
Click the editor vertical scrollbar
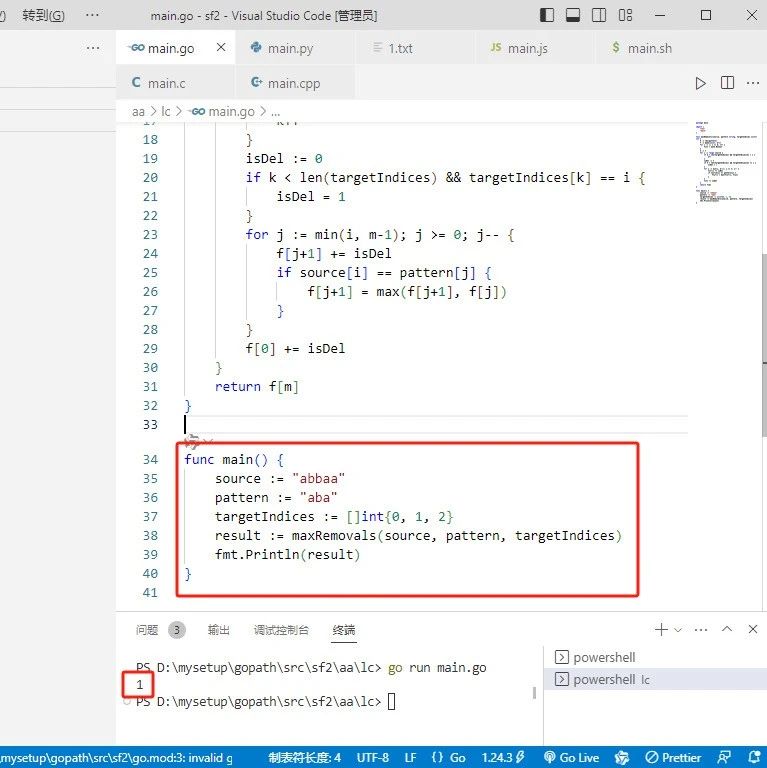[764, 345]
